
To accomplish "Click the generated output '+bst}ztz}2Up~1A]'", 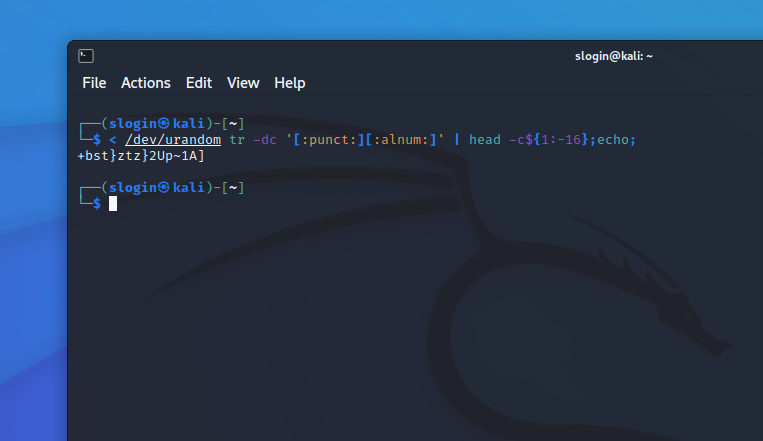I will [x=141, y=156].
